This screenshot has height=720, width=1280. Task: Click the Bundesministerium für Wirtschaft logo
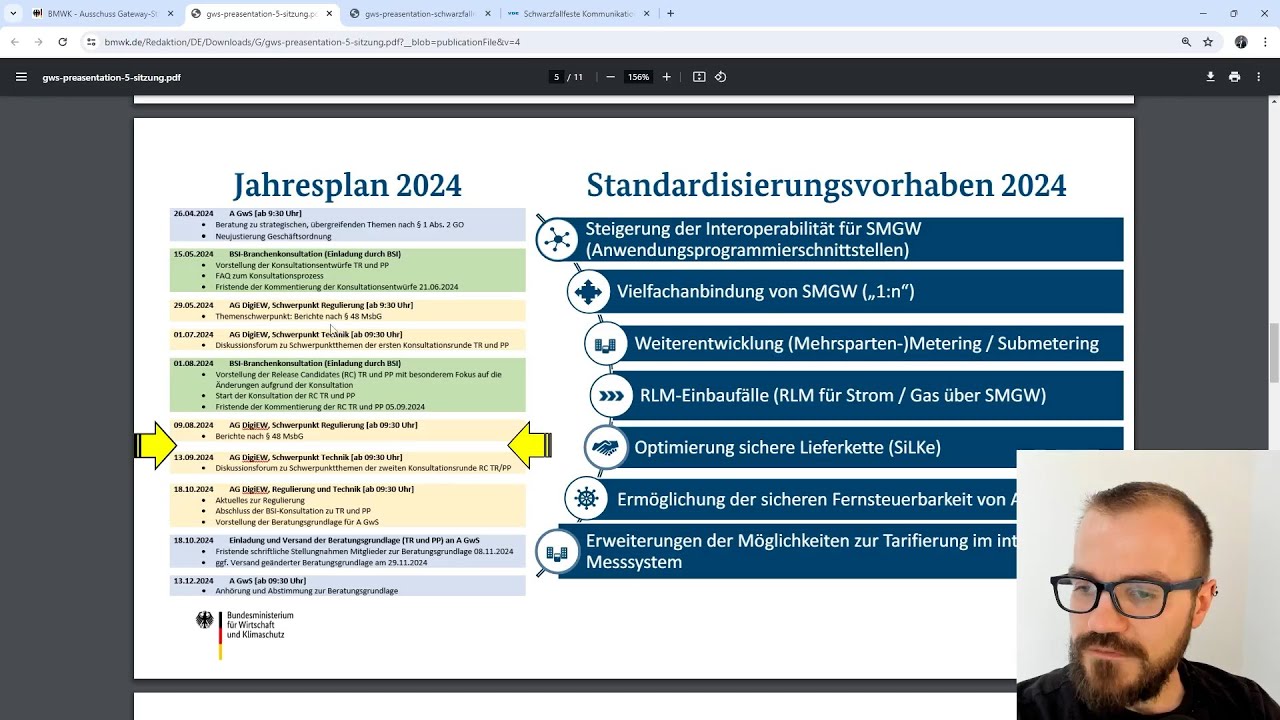coord(245,634)
